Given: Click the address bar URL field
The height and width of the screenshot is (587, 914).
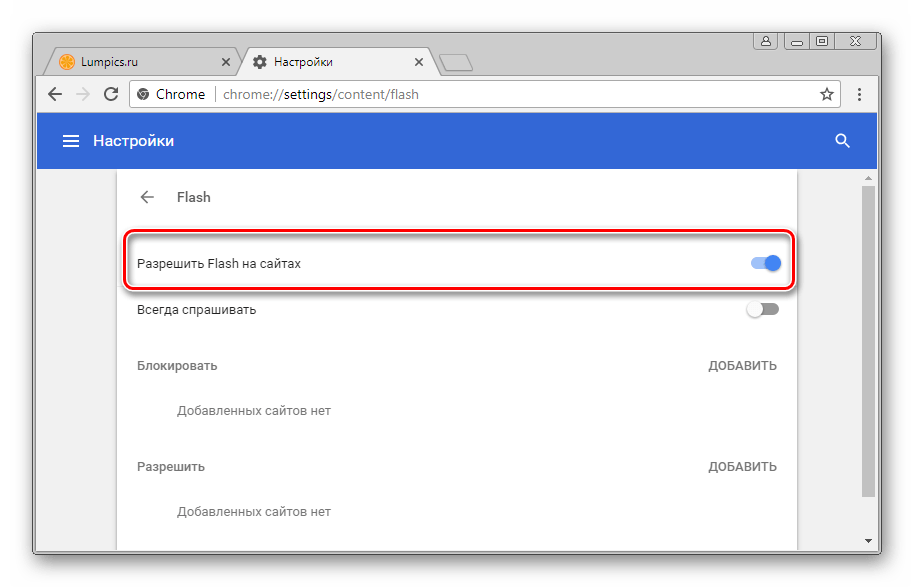Looking at the screenshot, I should [500, 95].
